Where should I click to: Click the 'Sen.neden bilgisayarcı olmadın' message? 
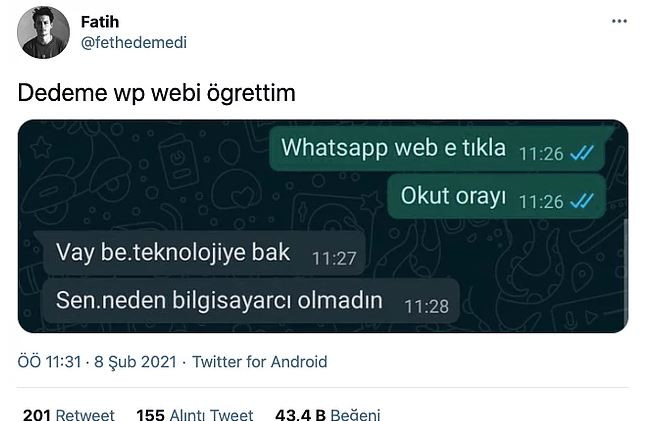pos(251,301)
